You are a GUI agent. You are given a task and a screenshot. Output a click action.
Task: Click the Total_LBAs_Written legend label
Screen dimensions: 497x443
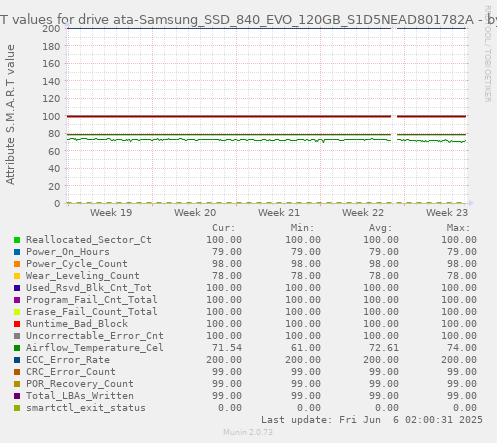click(80, 396)
